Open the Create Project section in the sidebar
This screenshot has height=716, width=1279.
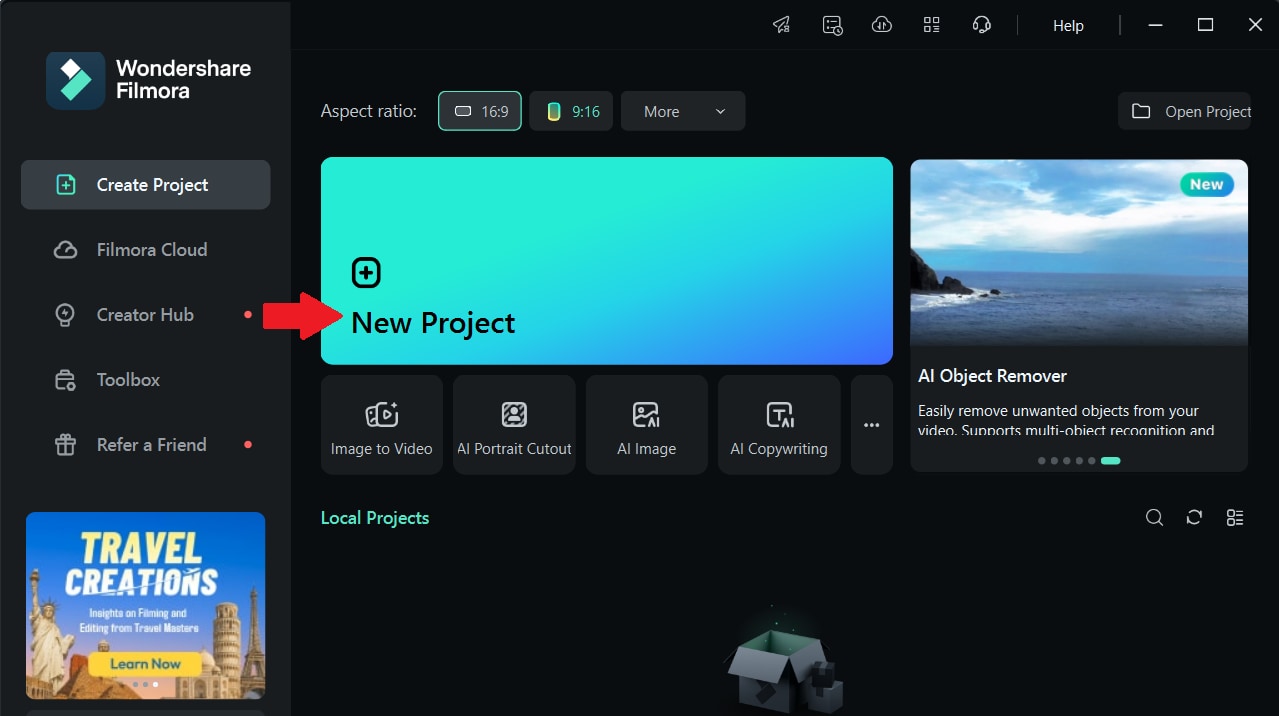(145, 185)
